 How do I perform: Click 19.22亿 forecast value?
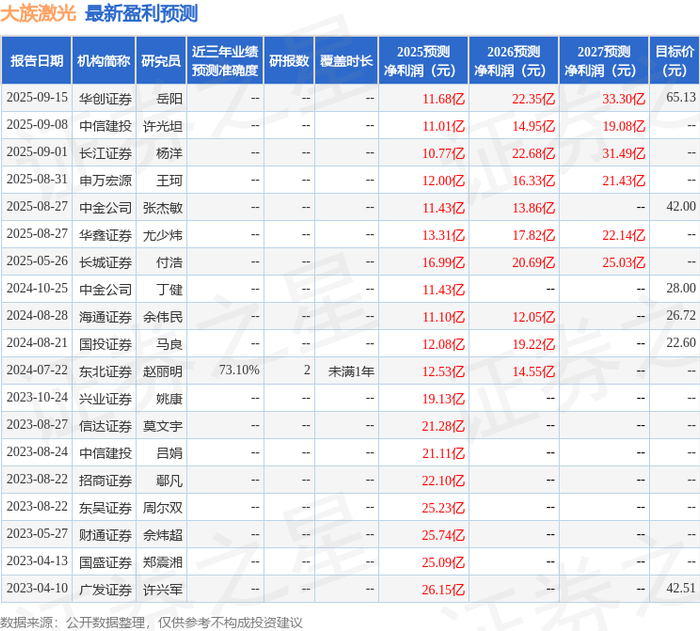pyautogui.click(x=533, y=344)
